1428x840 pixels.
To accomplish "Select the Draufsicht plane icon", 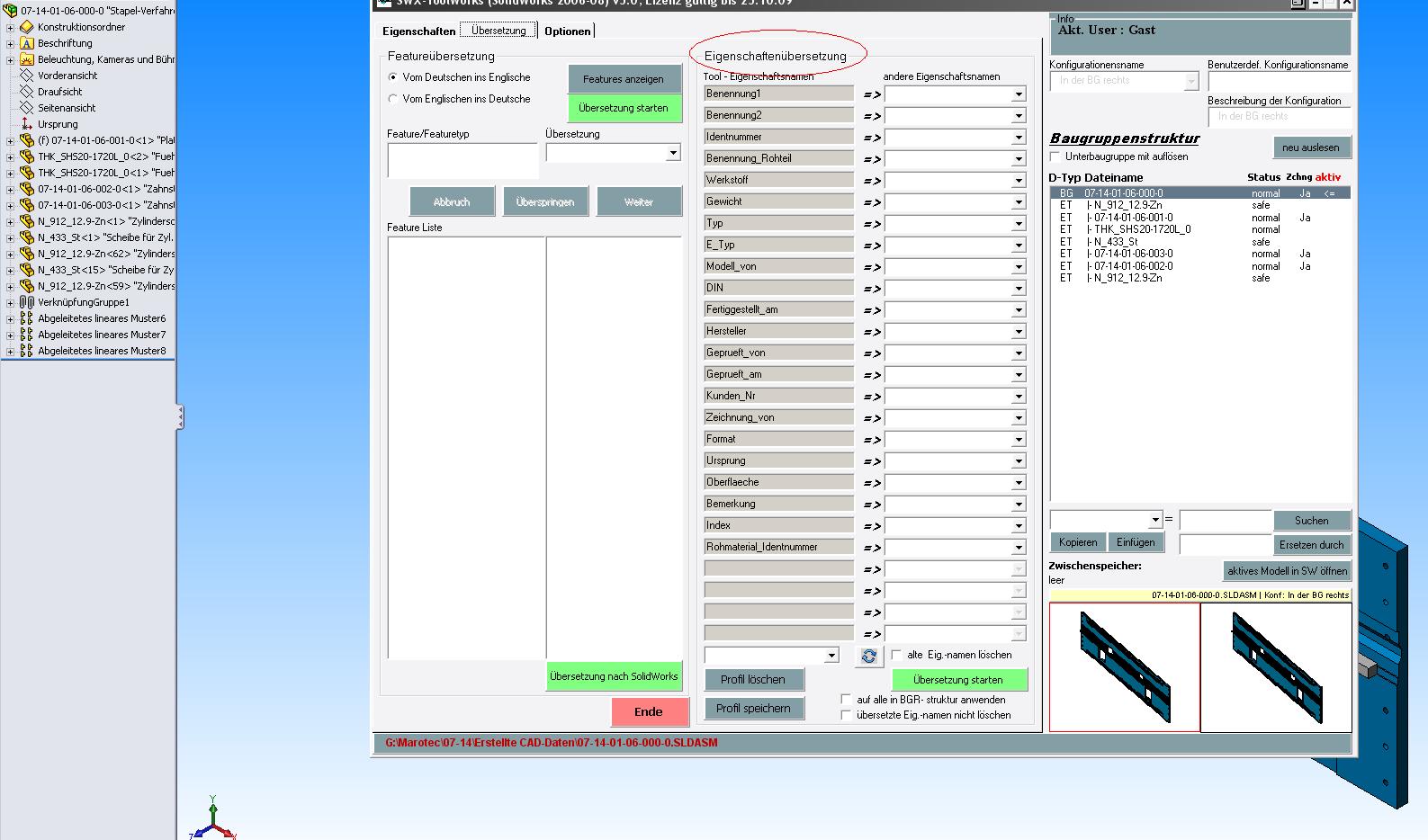I will pyautogui.click(x=27, y=92).
